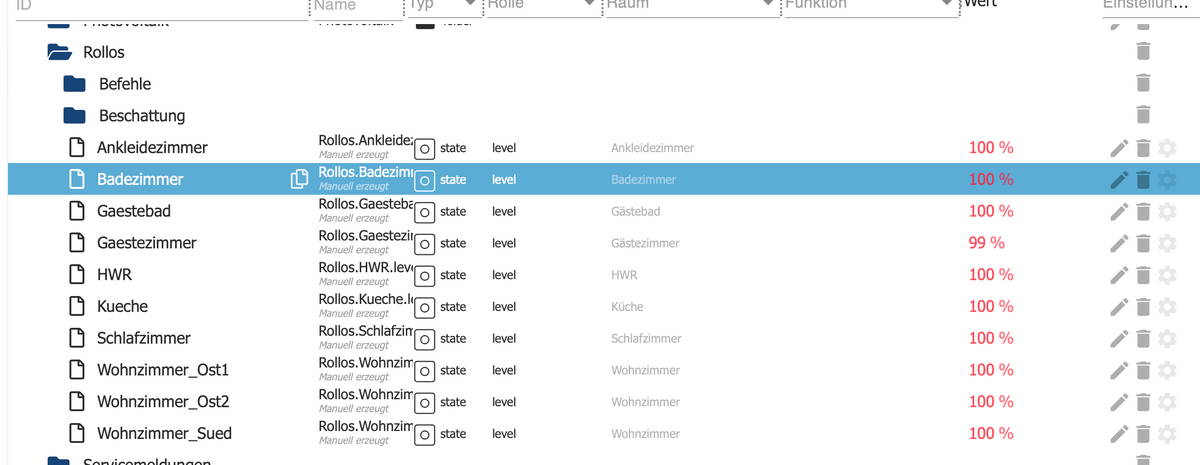Open gear settings for Wohnzimmer_Sued row

pos(1166,433)
